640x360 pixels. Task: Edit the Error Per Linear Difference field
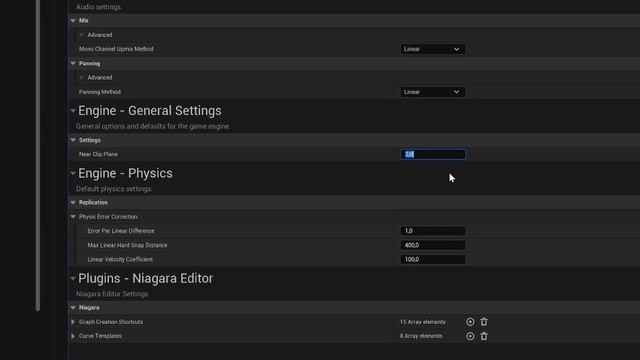click(433, 231)
